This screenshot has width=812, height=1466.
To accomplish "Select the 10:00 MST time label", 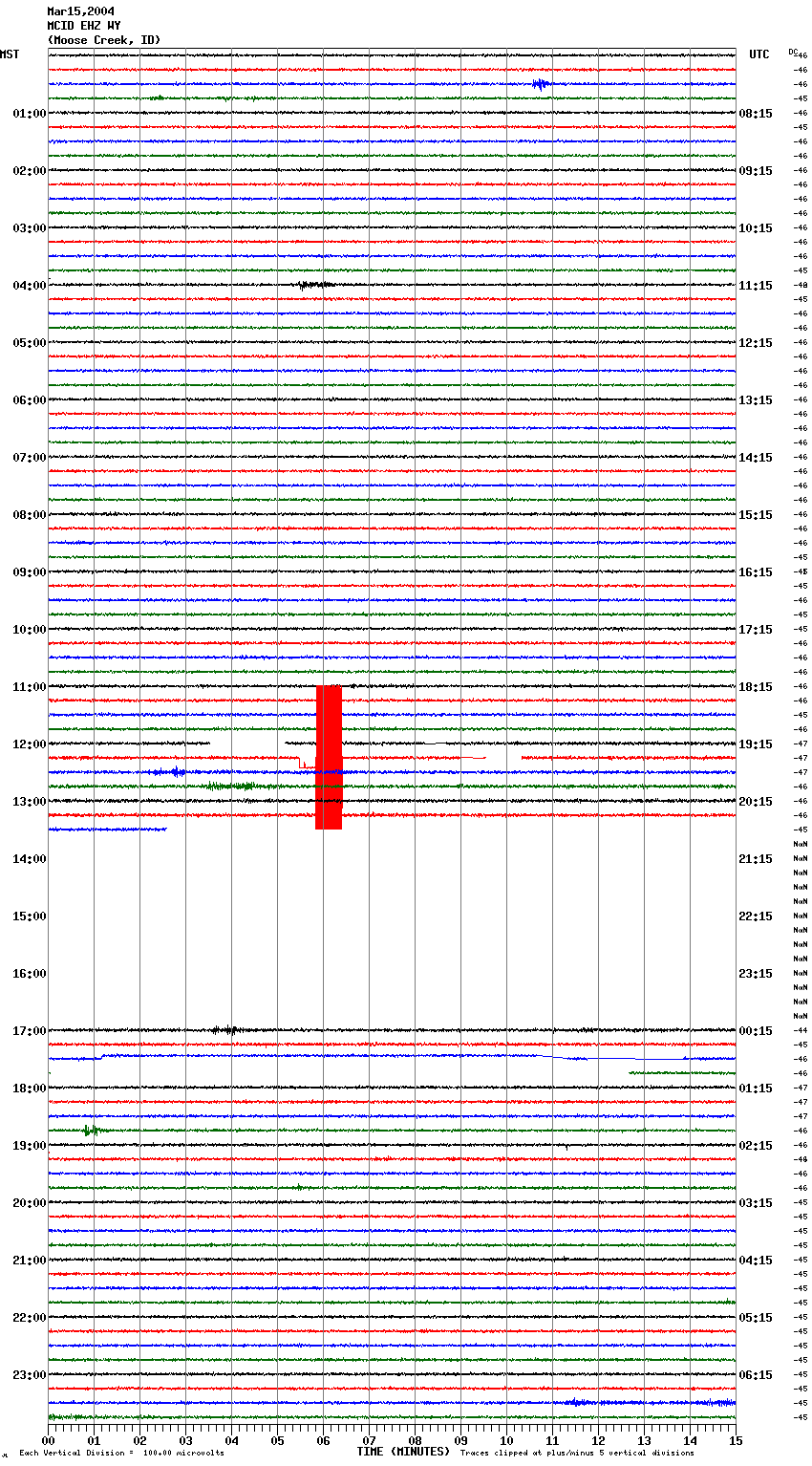I will click(30, 630).
